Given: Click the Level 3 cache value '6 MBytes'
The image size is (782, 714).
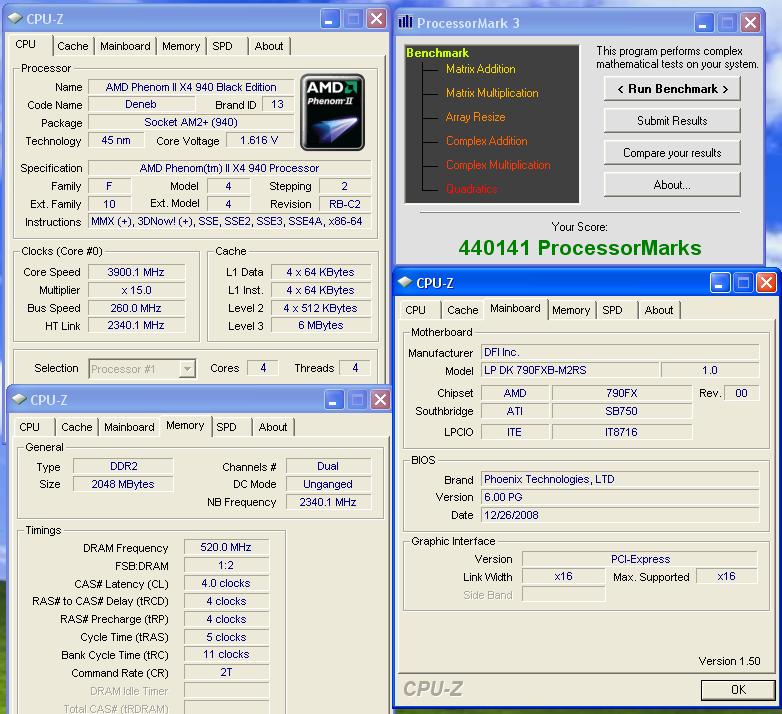Looking at the screenshot, I should coord(321,326).
